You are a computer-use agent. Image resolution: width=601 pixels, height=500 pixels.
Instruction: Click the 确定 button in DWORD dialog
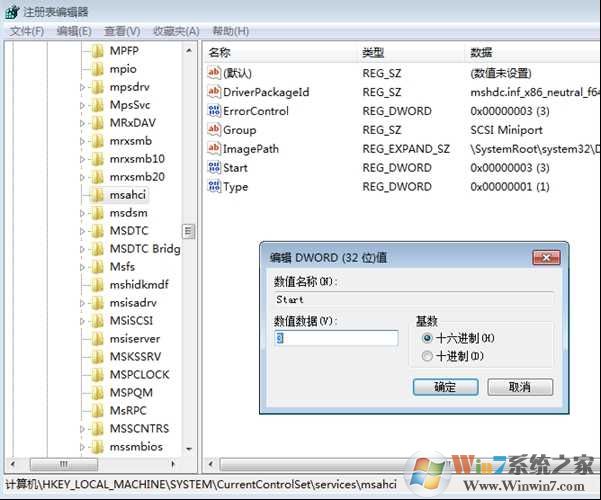pyautogui.click(x=445, y=387)
